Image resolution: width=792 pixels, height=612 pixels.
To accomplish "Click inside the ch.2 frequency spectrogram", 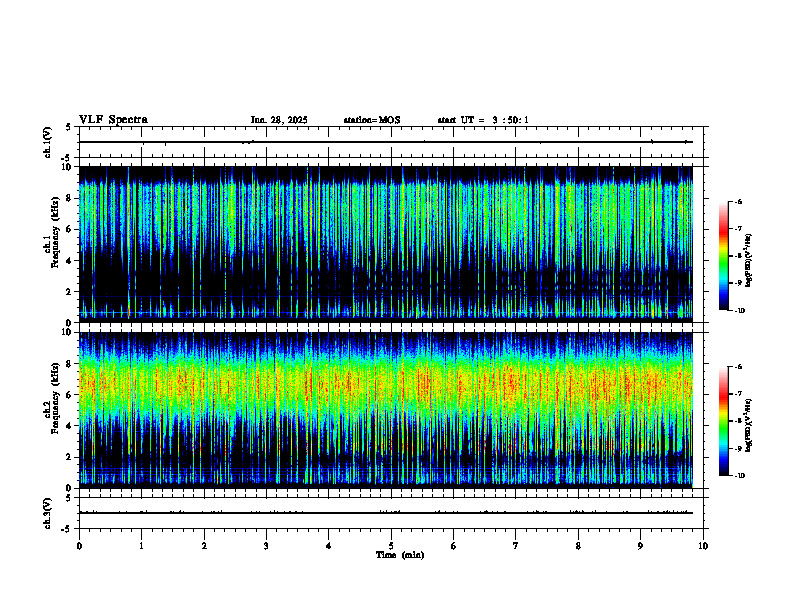I will [385, 410].
